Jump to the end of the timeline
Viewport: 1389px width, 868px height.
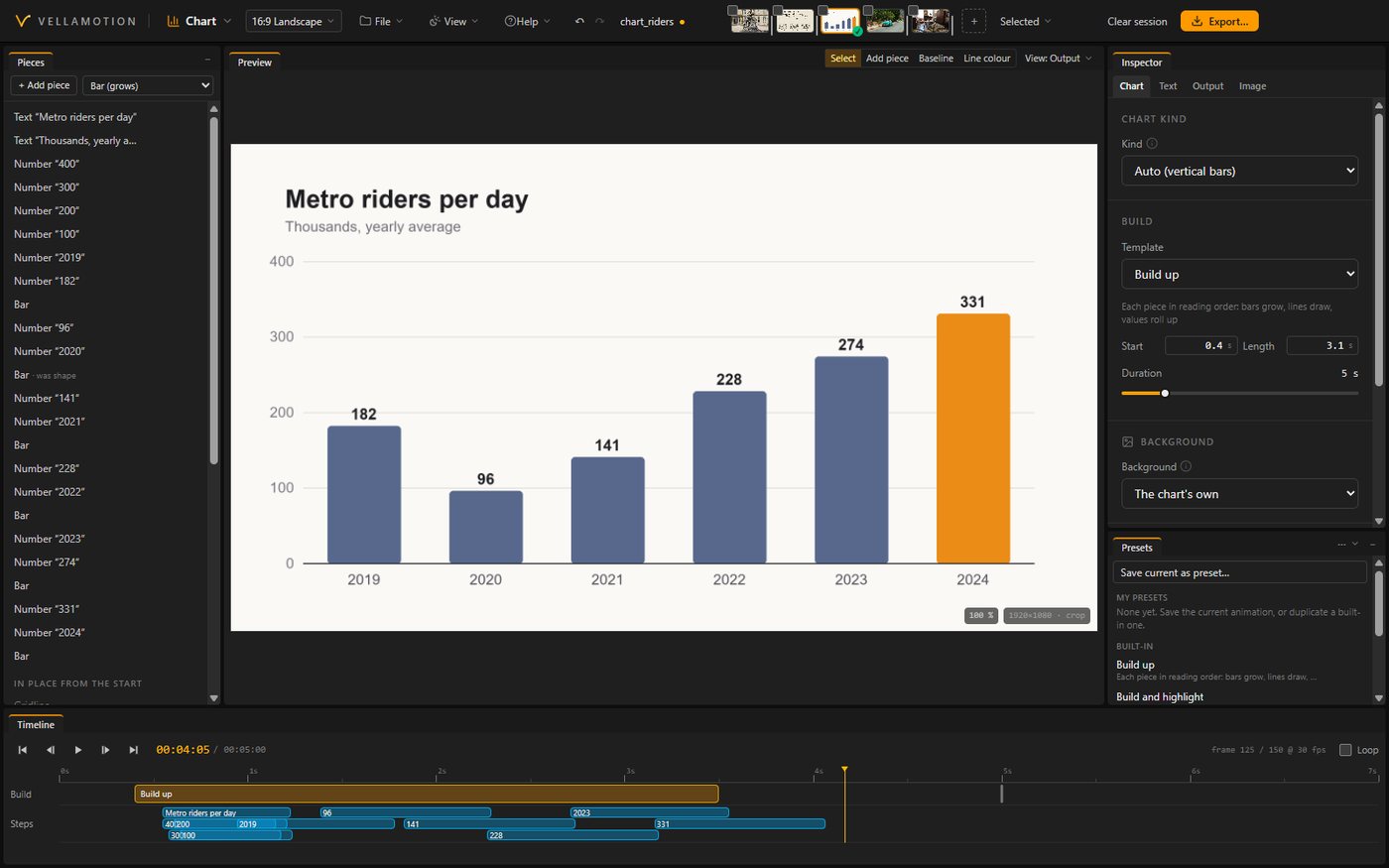(133, 750)
